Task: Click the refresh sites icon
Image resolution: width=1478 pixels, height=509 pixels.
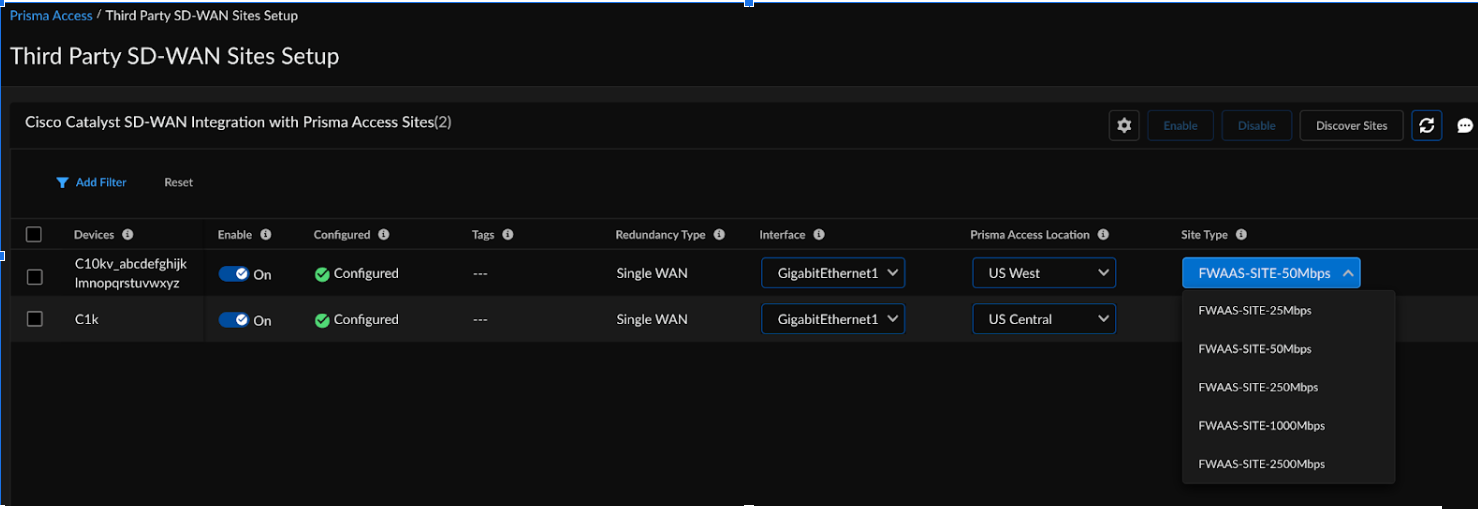Action: [1427, 126]
